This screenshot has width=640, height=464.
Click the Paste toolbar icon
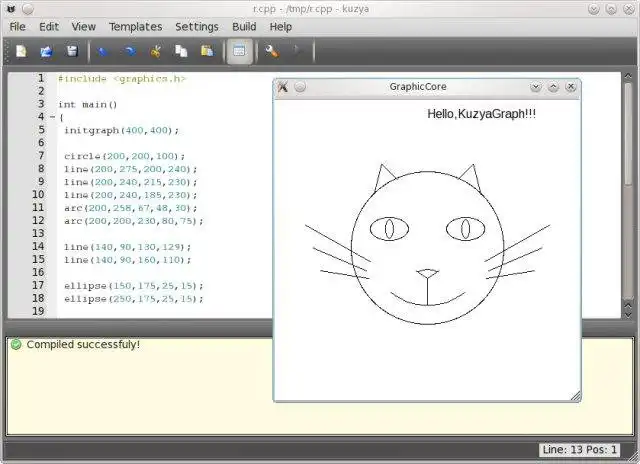pyautogui.click(x=207, y=51)
